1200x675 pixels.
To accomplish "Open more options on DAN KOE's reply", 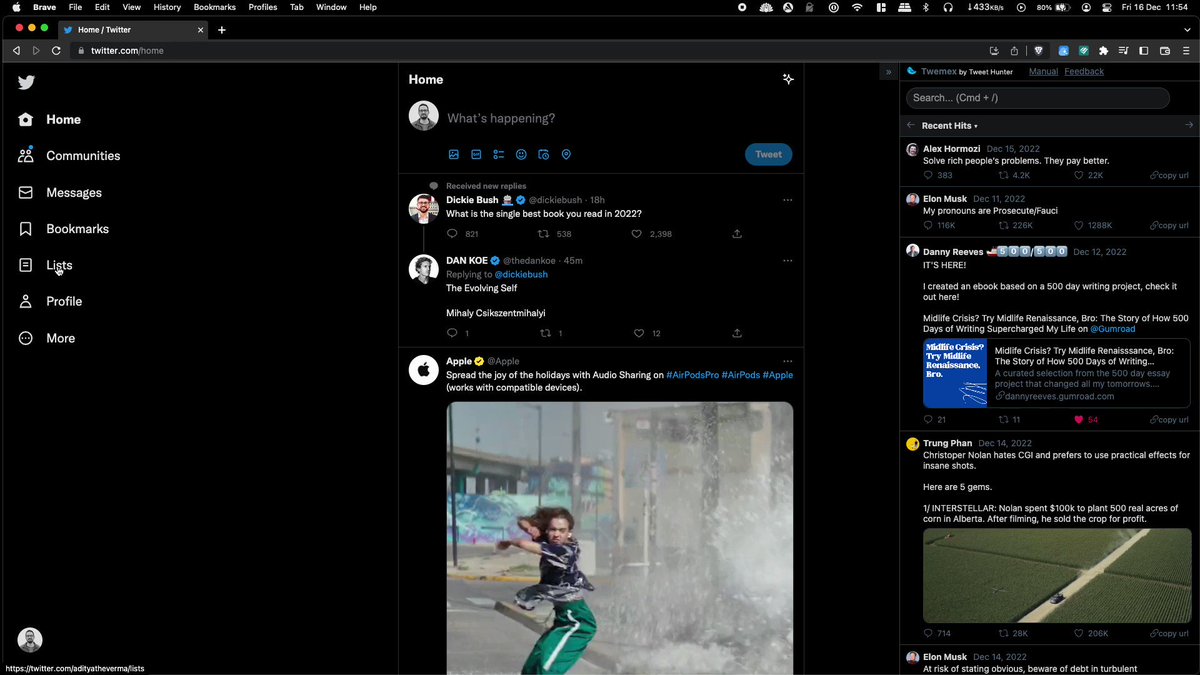I will click(788, 261).
